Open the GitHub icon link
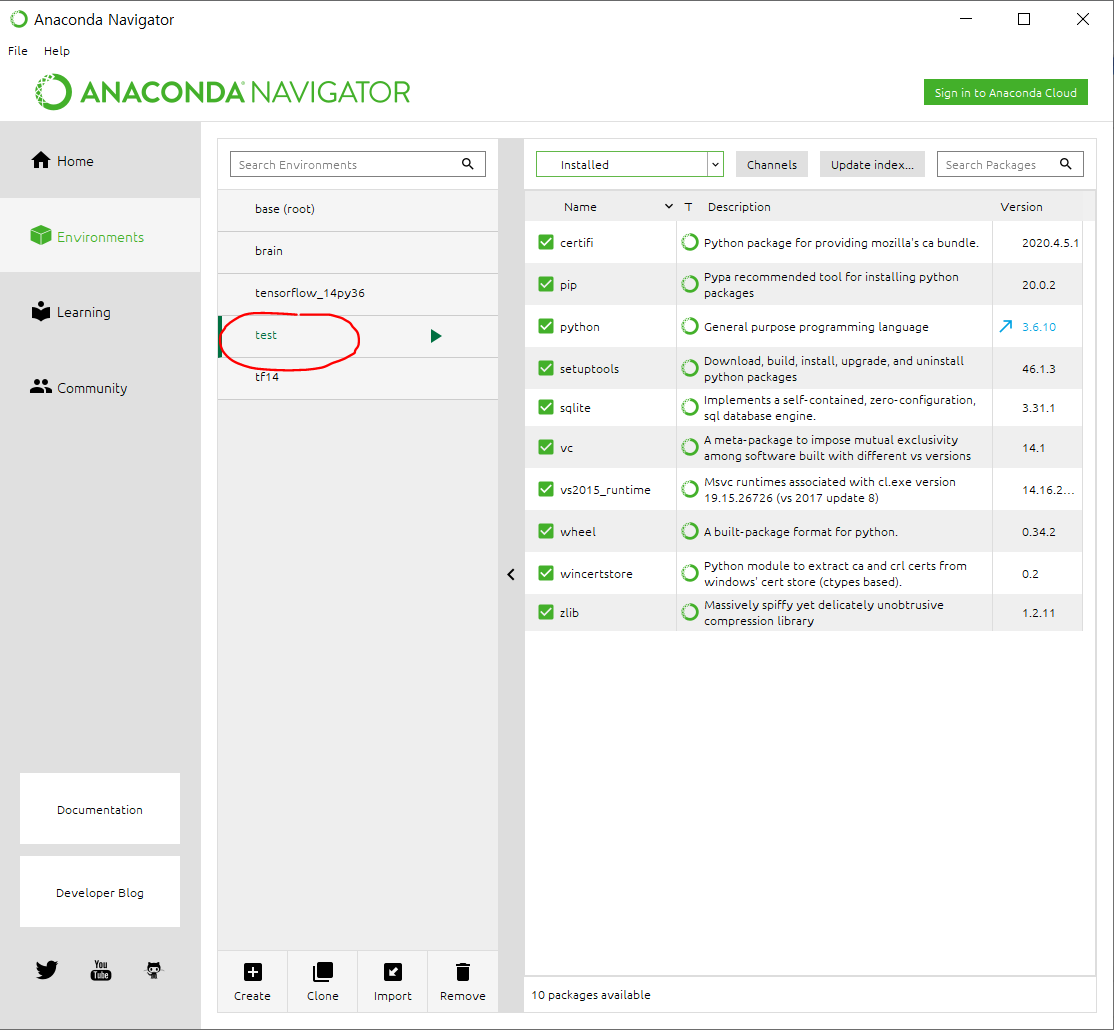This screenshot has height=1030, width=1114. 154,970
